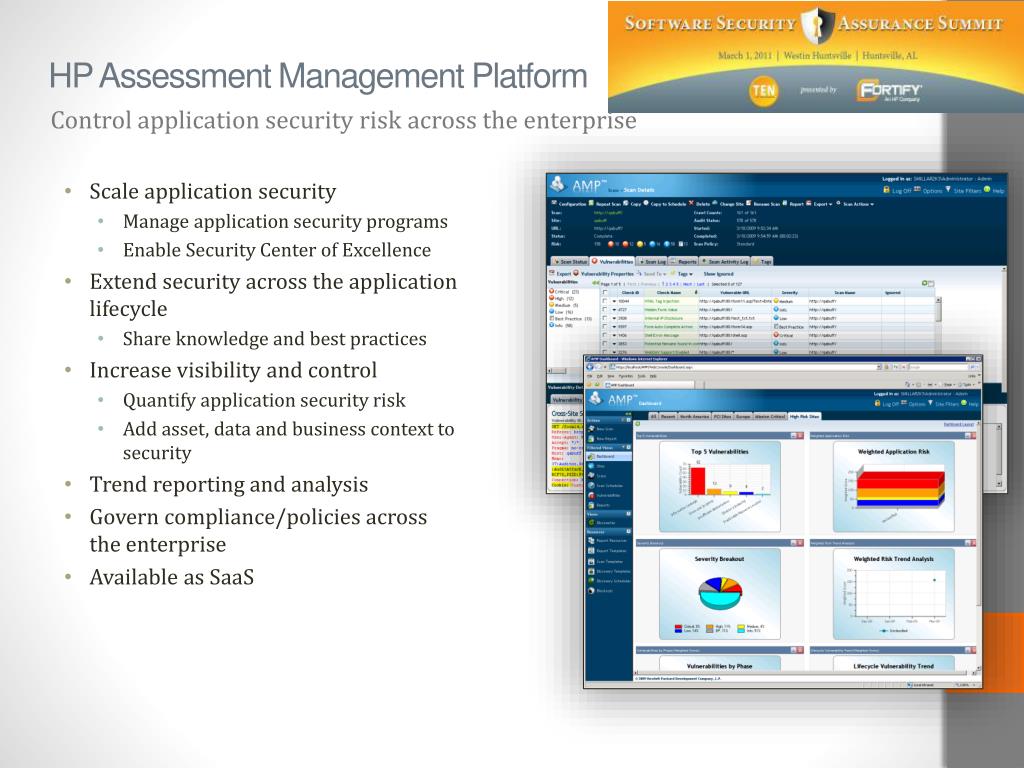Click the Severity Breakout pie chart
1024x768 pixels.
[720, 593]
